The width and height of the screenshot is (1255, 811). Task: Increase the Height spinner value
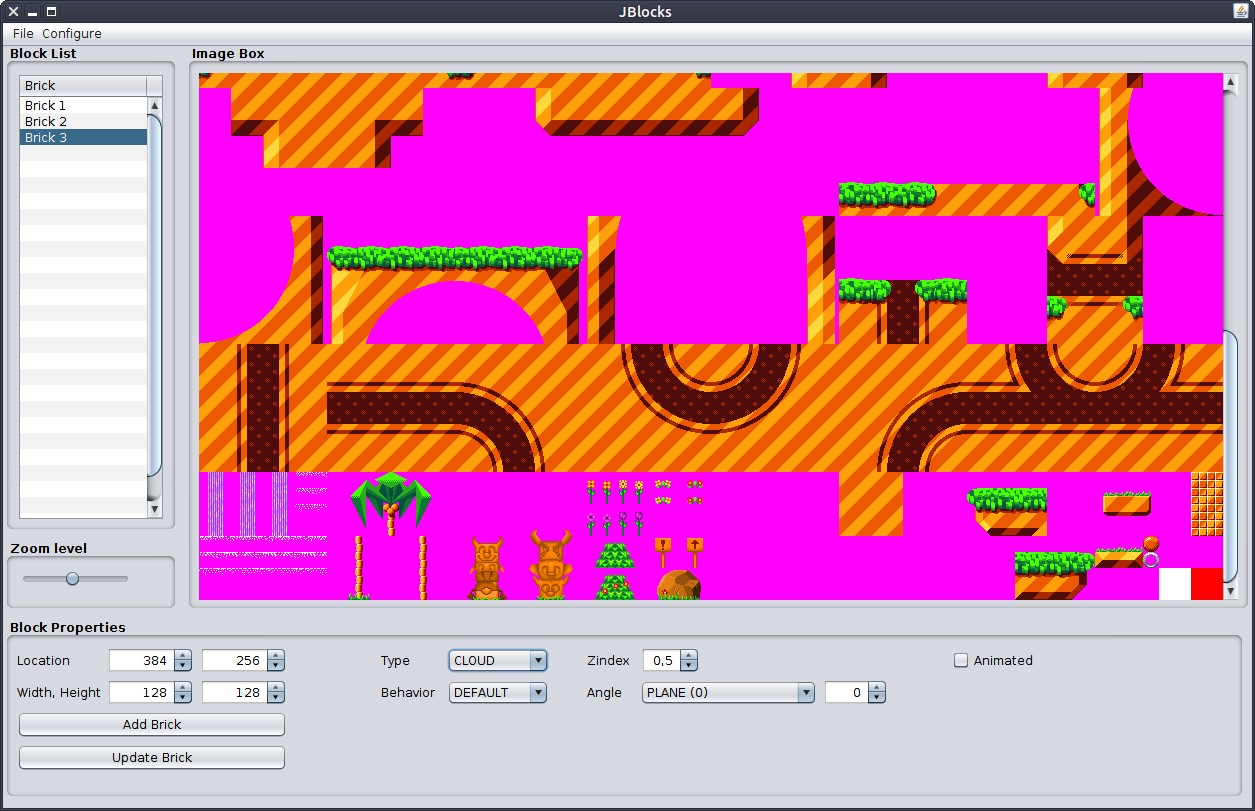point(276,687)
